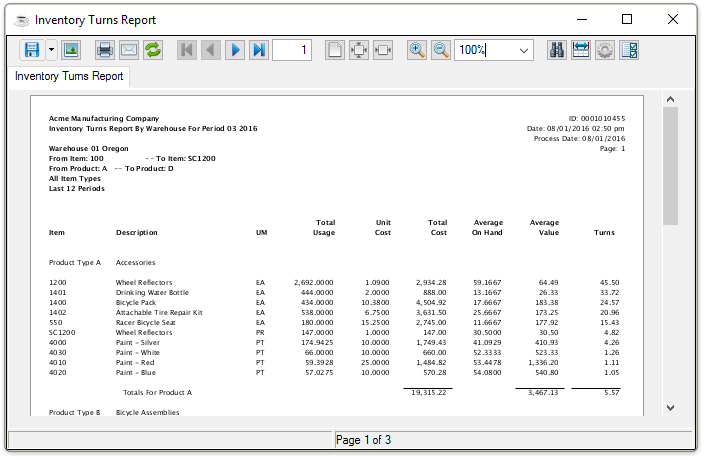This screenshot has height=460, width=706.
Task: Maximize the Inventory Turns Report window
Action: 627,19
